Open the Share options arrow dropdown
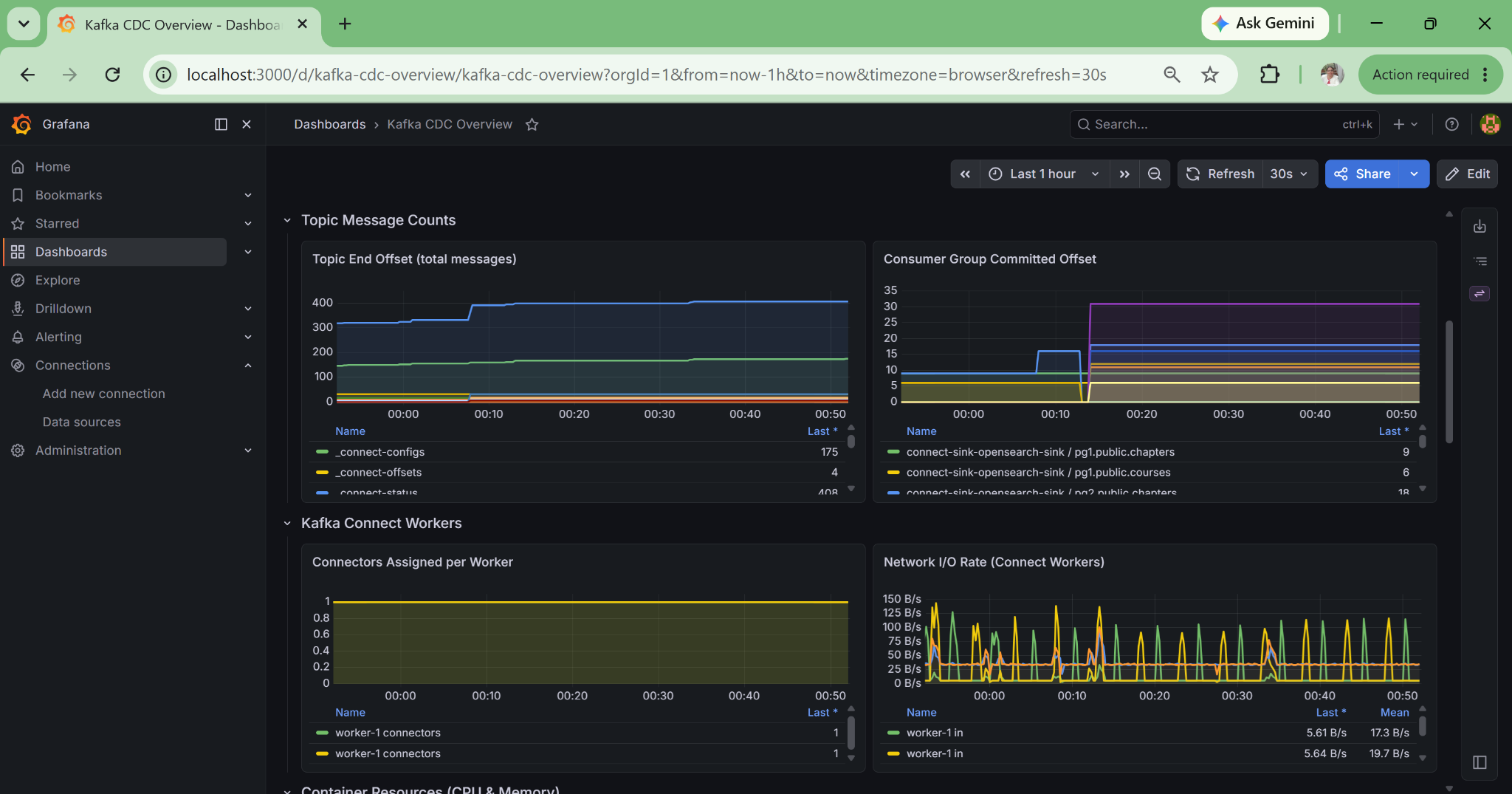This screenshot has width=1512, height=794. 1415,174
